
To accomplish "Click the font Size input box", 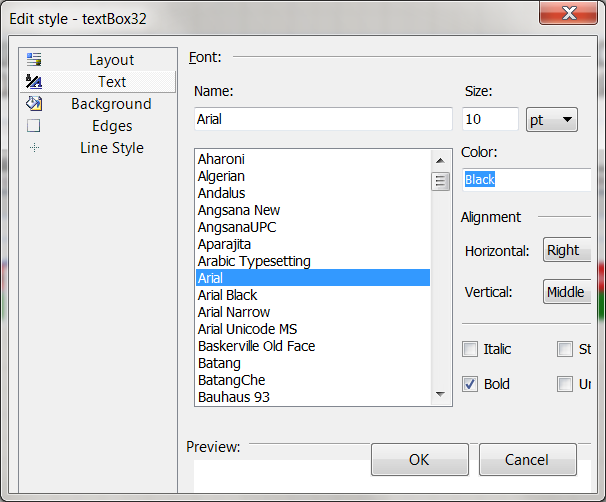I will (490, 120).
